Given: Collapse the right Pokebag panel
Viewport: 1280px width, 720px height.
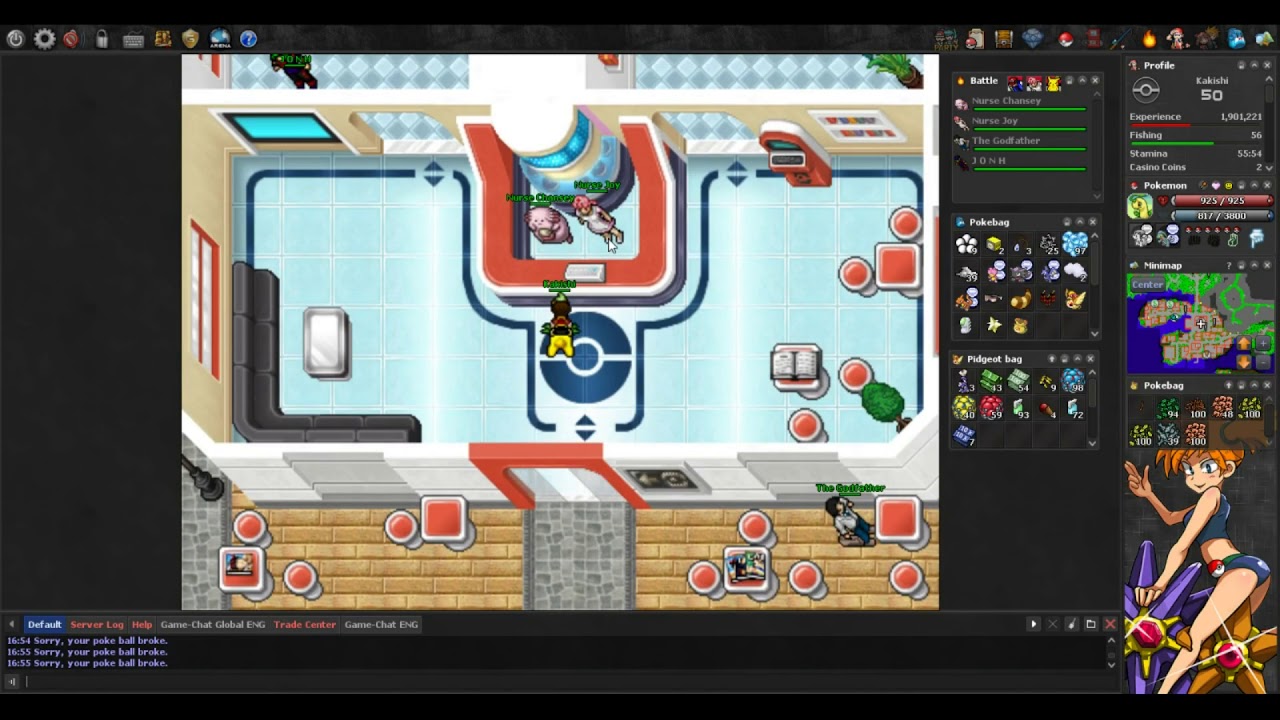Looking at the screenshot, I should coord(1254,385).
